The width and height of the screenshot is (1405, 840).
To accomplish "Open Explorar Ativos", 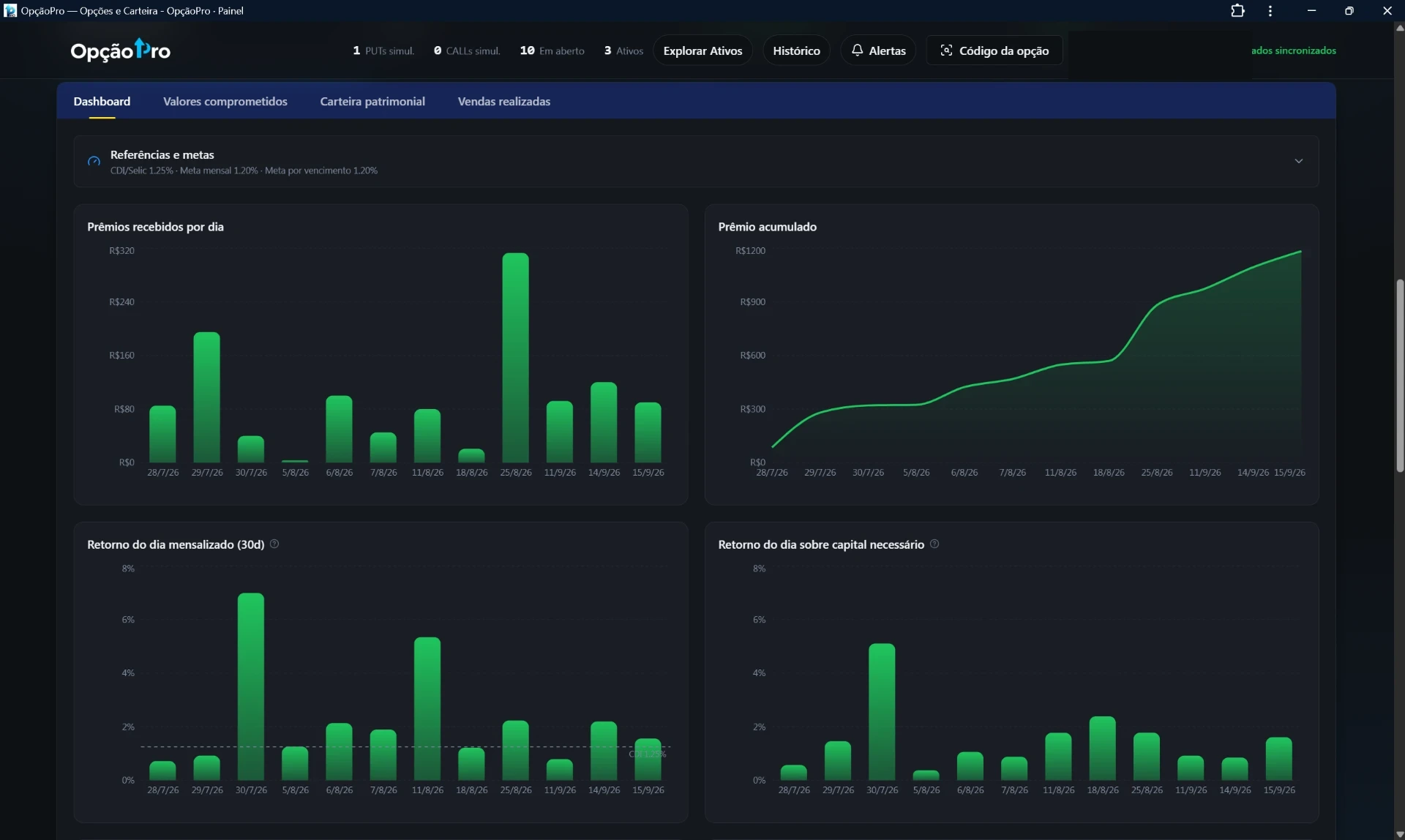I will point(702,50).
